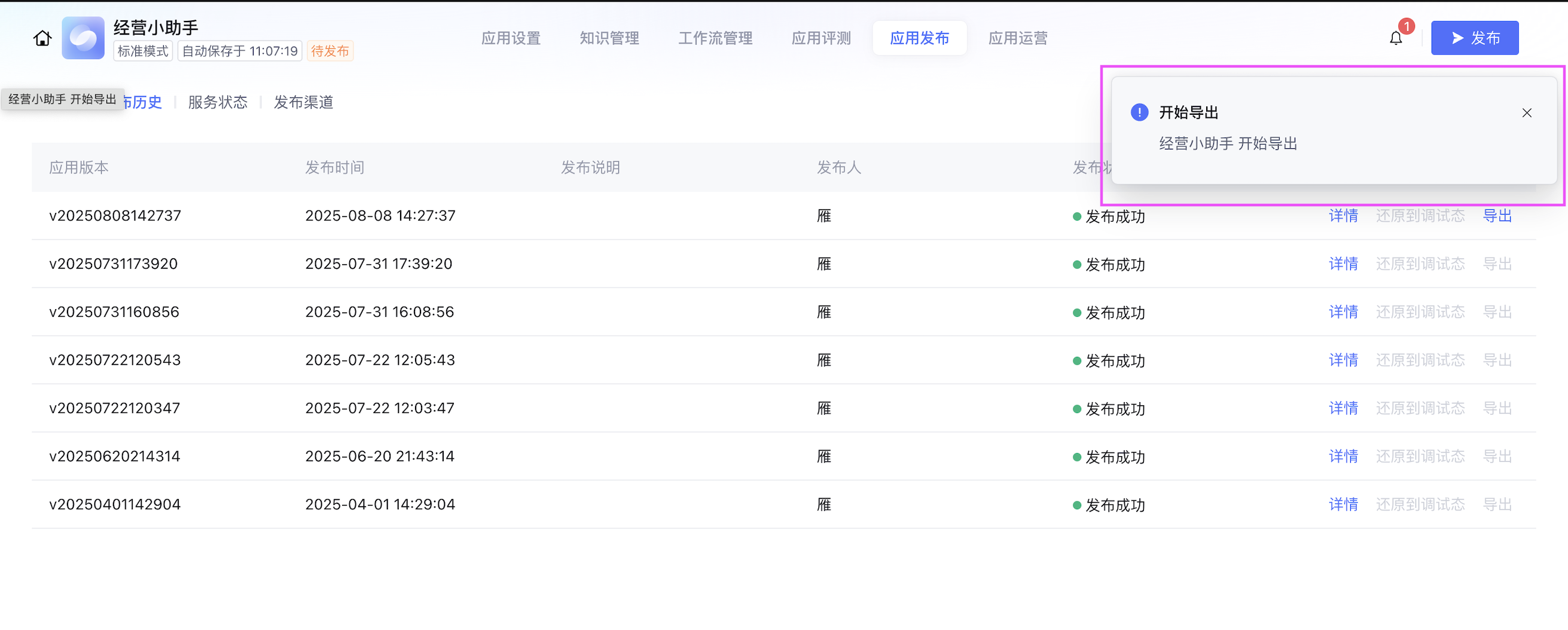Click 导出 for version v20250731173920

click(x=1497, y=264)
